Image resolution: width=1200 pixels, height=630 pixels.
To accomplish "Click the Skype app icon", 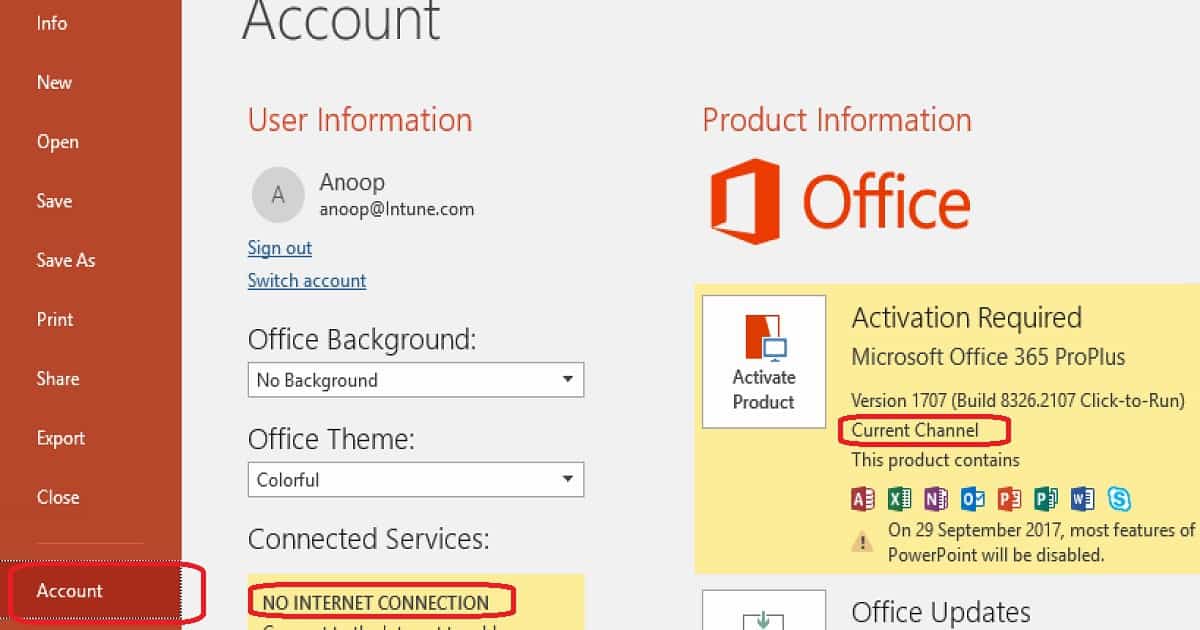I will point(1119,498).
